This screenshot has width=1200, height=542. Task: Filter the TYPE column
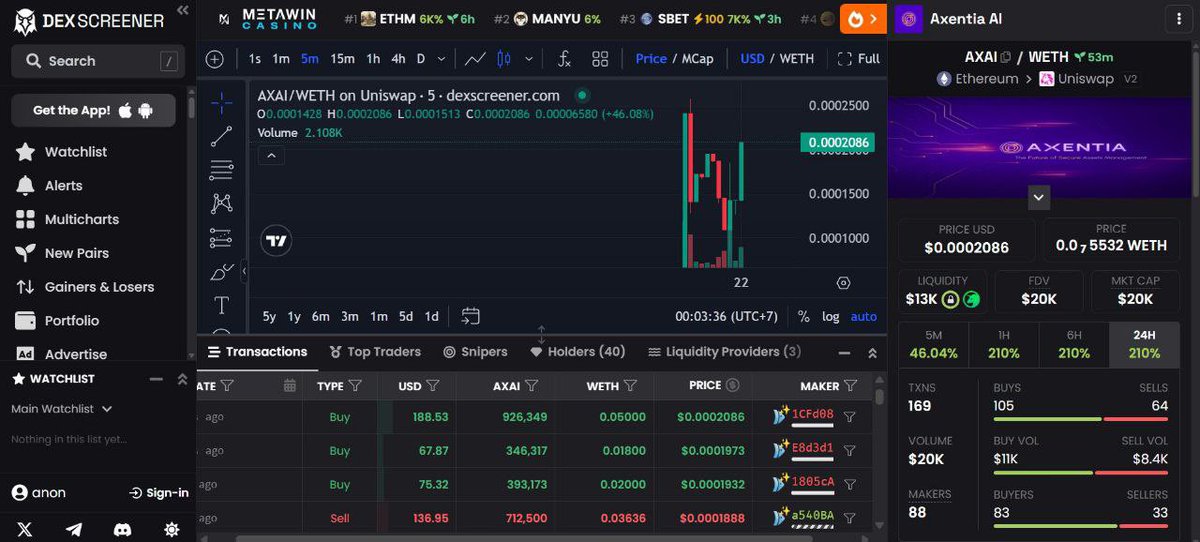pyautogui.click(x=355, y=385)
